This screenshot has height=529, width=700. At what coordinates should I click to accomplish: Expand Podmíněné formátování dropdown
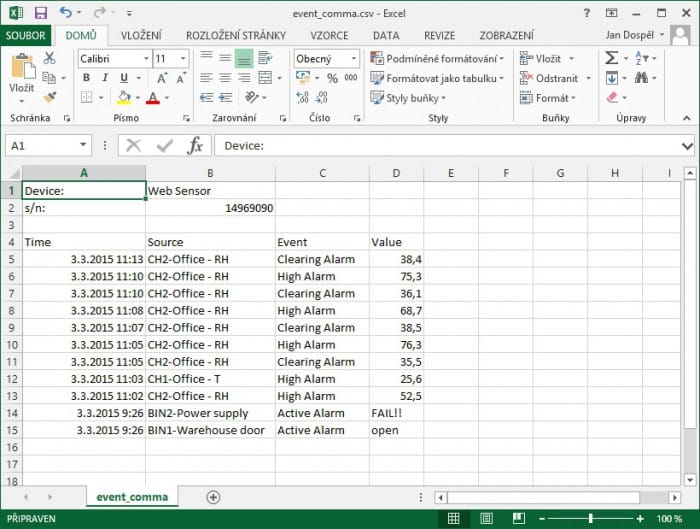[x=436, y=59]
